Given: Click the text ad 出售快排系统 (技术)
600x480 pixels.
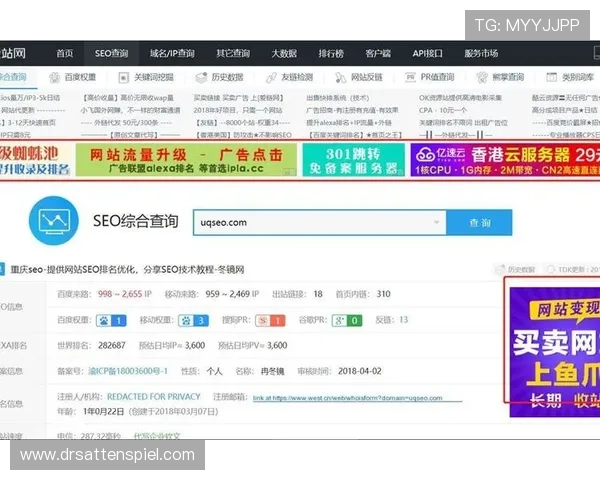Looking at the screenshot, I should [x=338, y=98].
